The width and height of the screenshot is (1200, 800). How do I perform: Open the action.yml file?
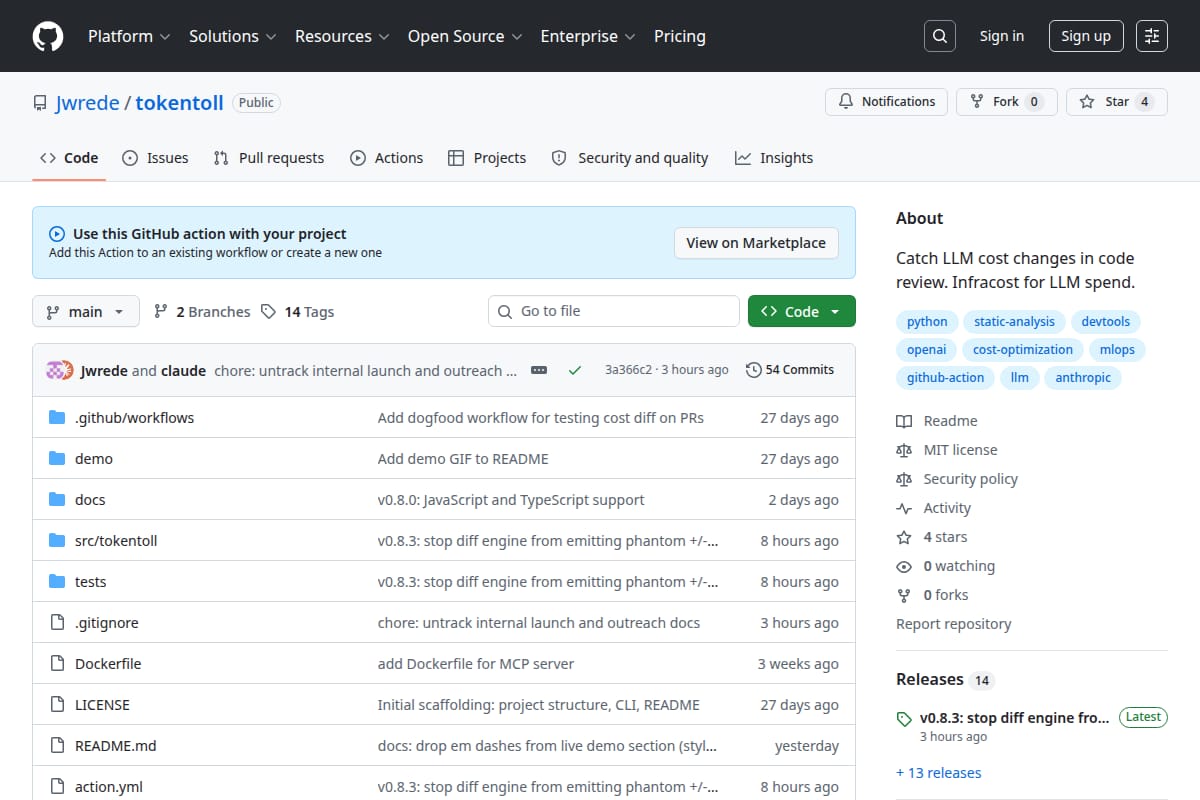(109, 787)
